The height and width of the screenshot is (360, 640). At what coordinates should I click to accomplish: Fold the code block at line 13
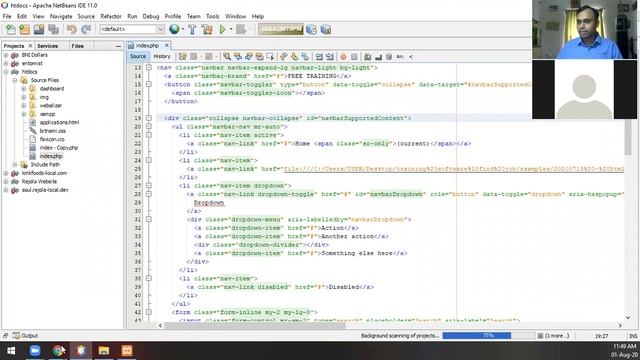pos(149,67)
